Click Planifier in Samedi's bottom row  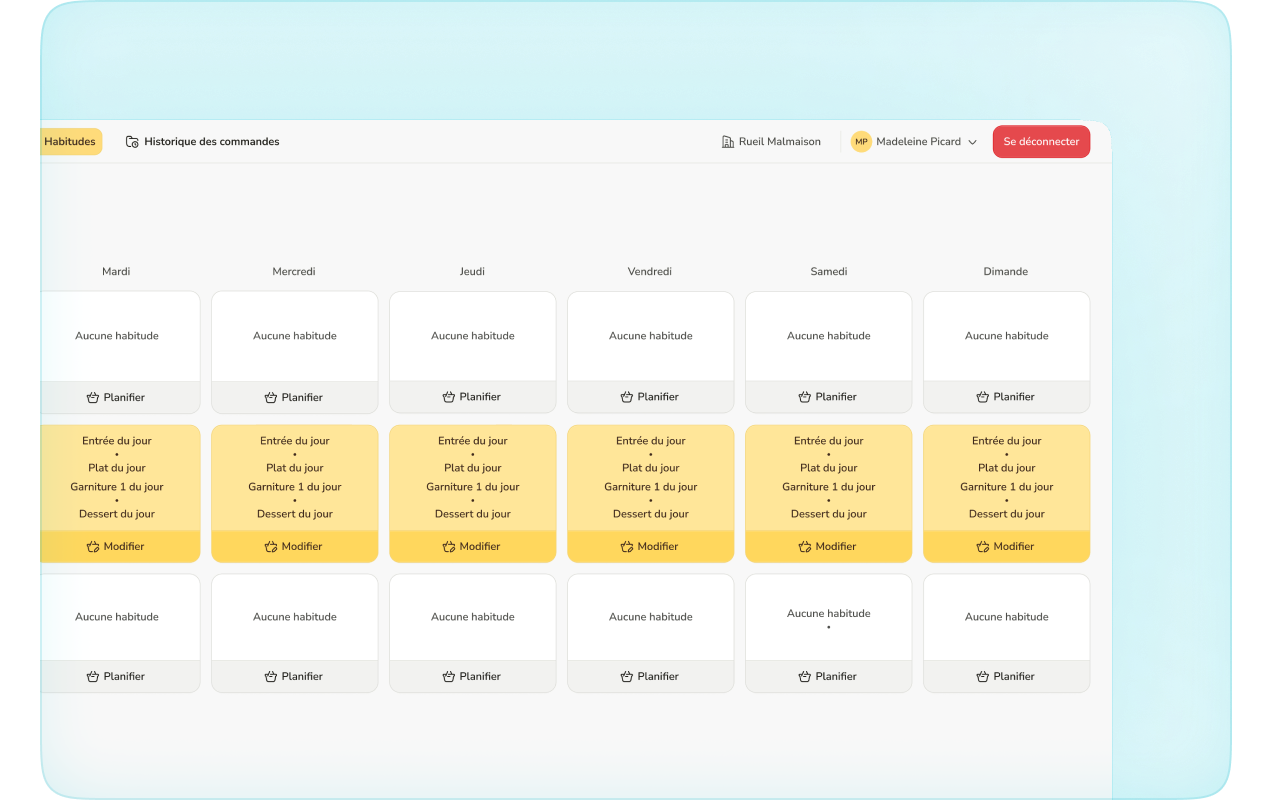(828, 677)
